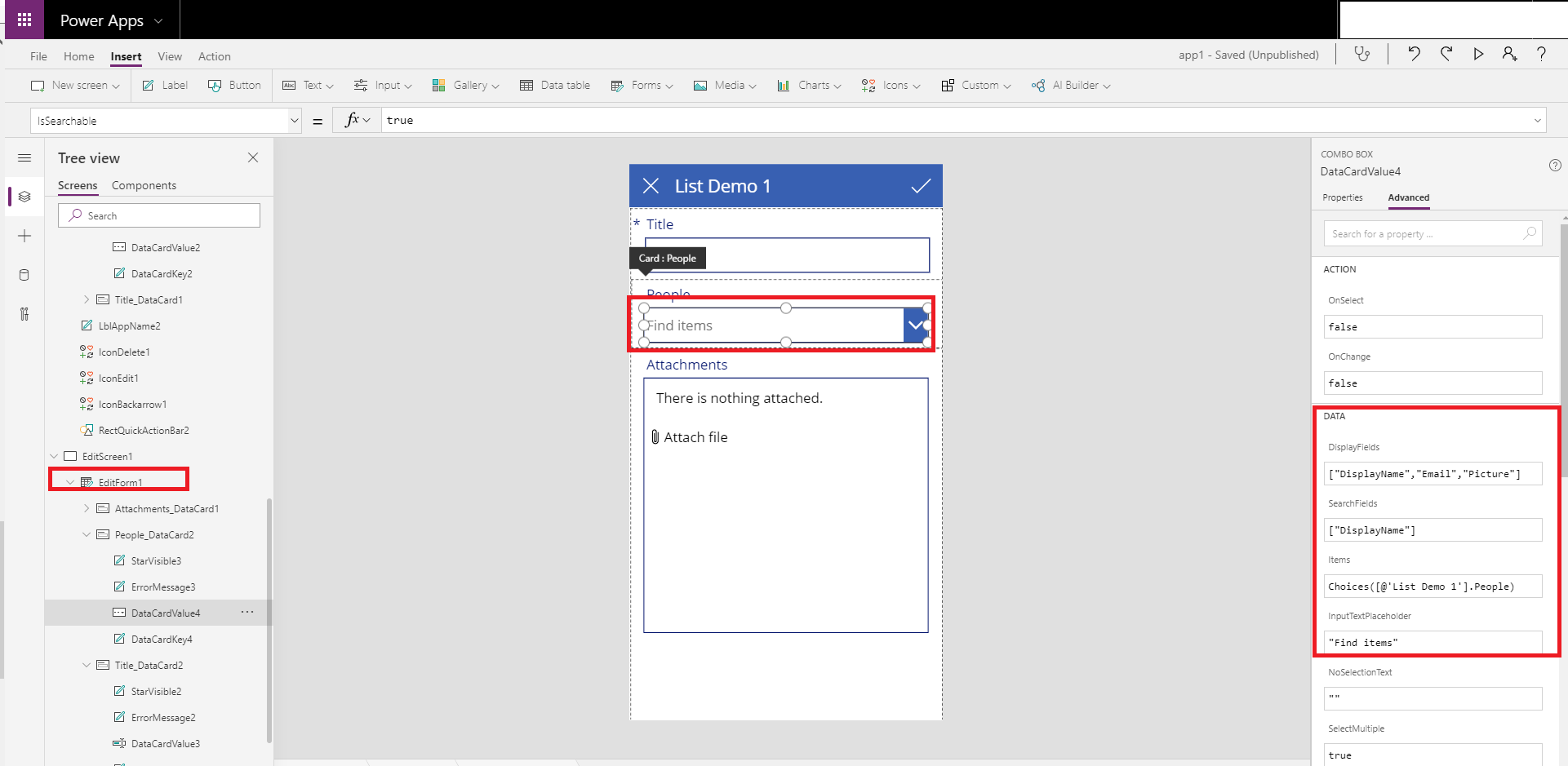The width and height of the screenshot is (1568, 766).
Task: Collapse People_DataCard2 tree node
Action: (87, 534)
